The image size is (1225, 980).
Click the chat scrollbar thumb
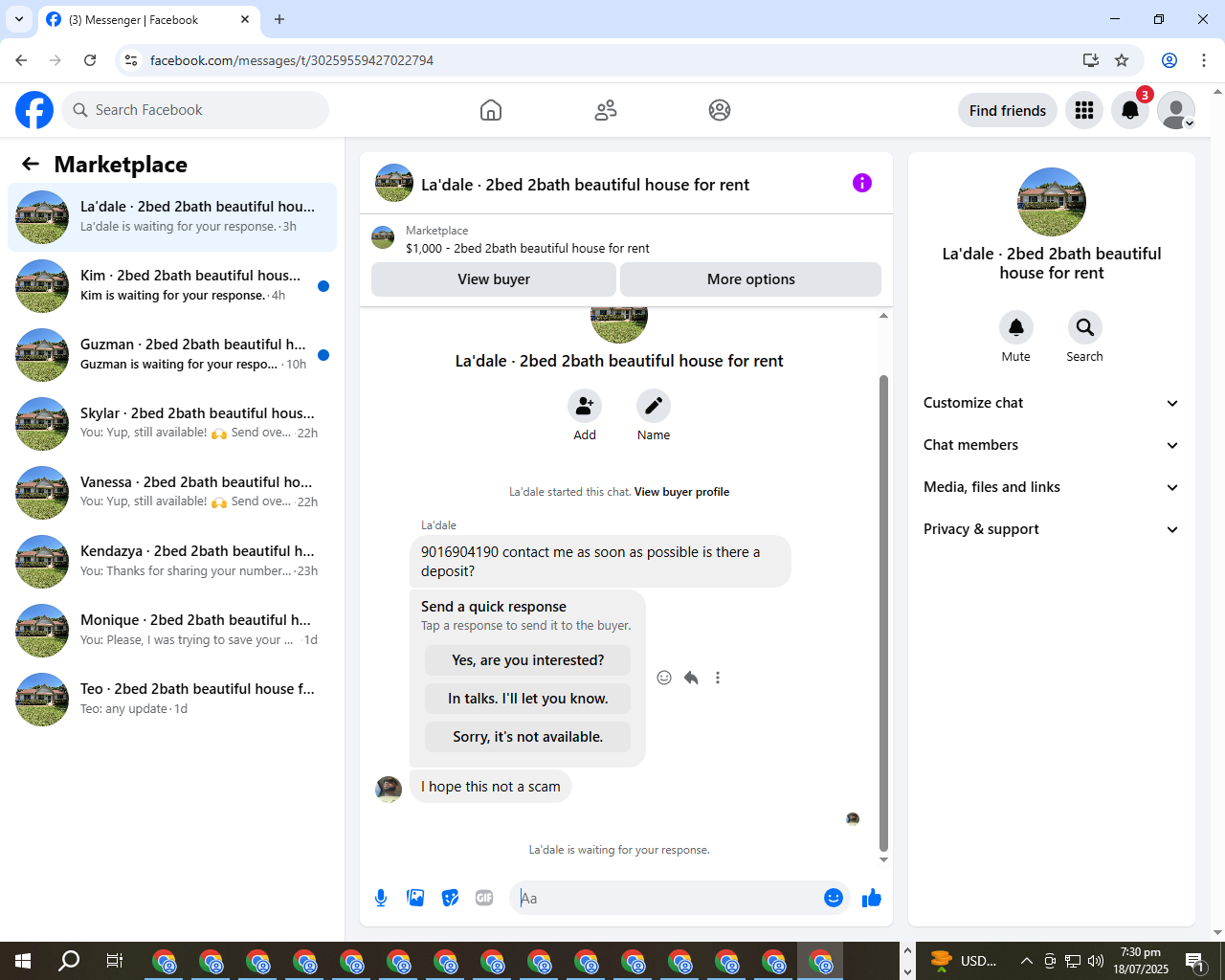point(883,612)
